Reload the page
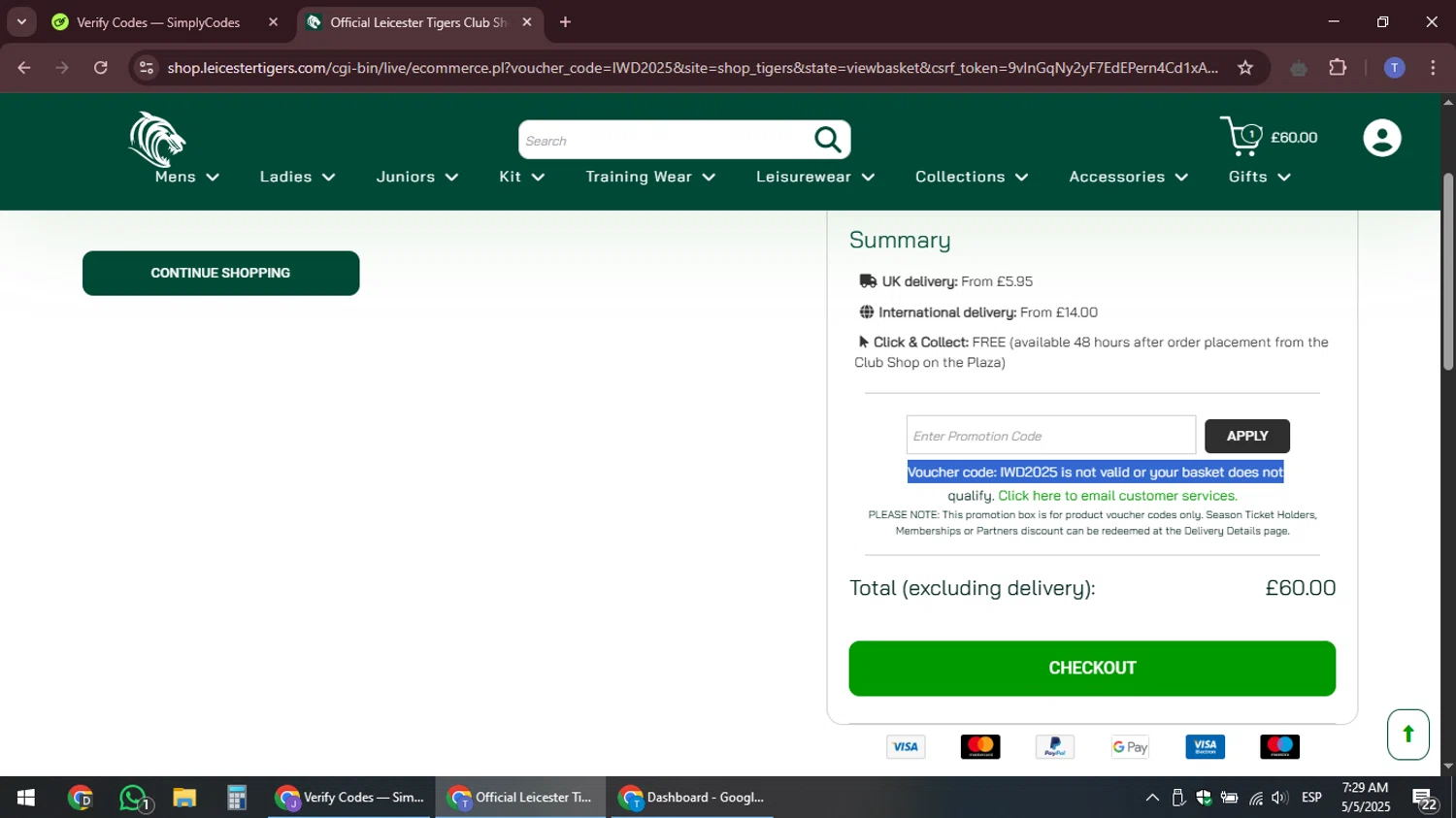The height and width of the screenshot is (818, 1456). pyautogui.click(x=101, y=68)
